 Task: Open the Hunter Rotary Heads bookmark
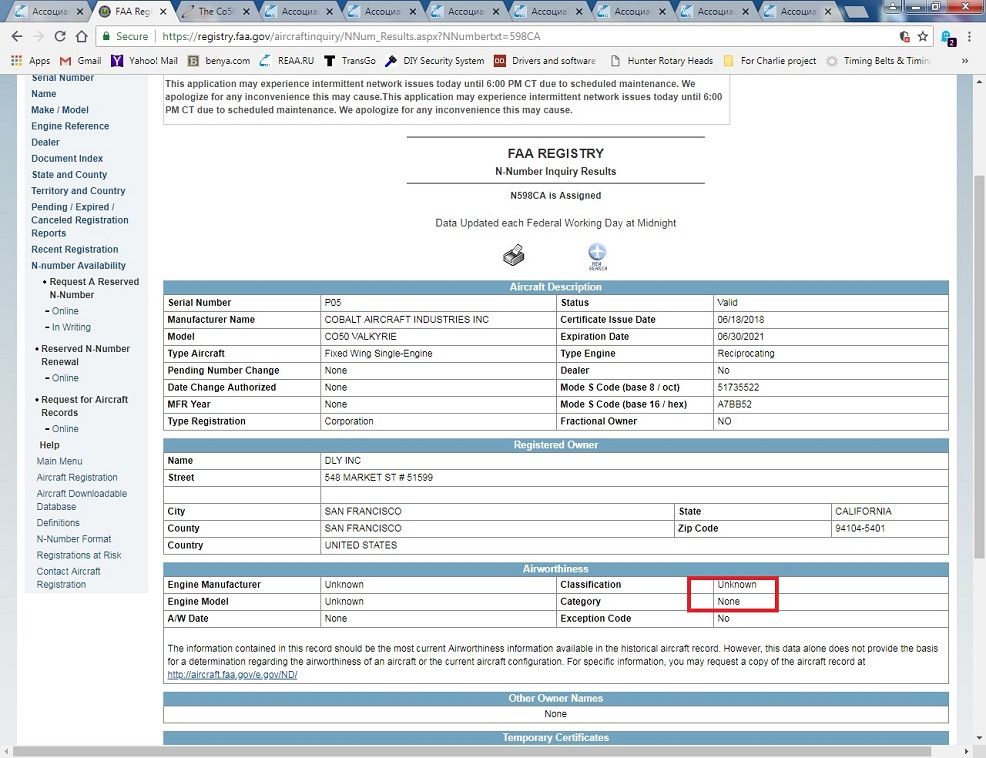click(661, 61)
